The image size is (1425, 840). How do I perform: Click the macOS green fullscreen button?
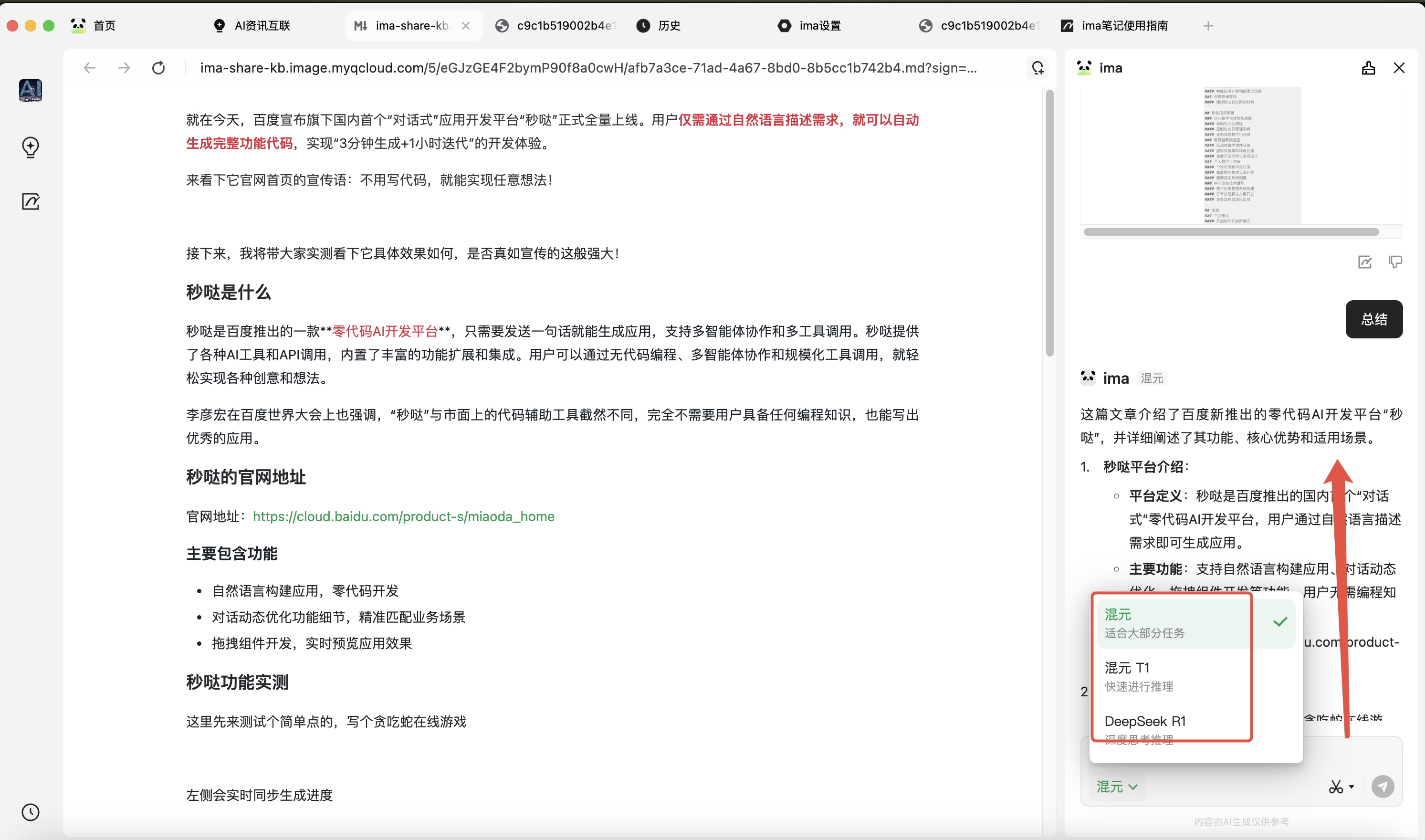[49, 25]
